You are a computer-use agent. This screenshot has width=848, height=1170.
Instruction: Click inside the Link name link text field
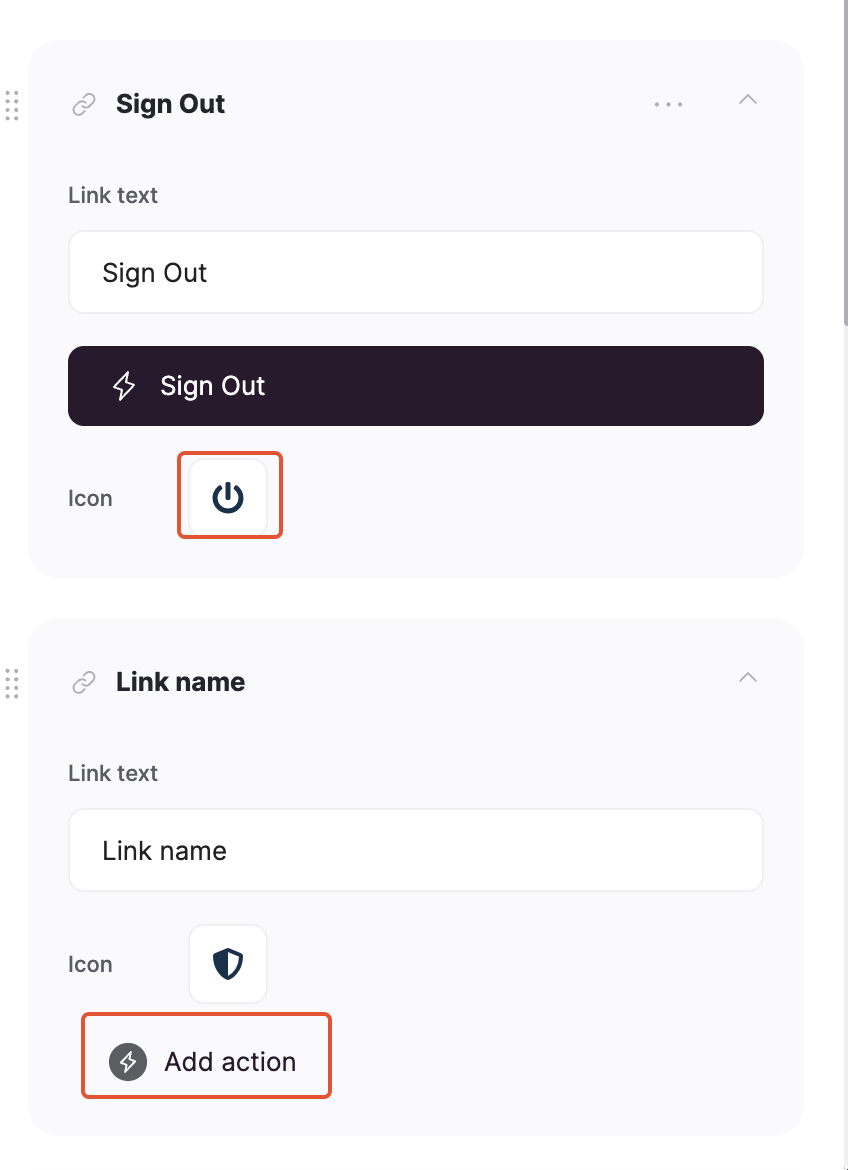pyautogui.click(x=416, y=850)
